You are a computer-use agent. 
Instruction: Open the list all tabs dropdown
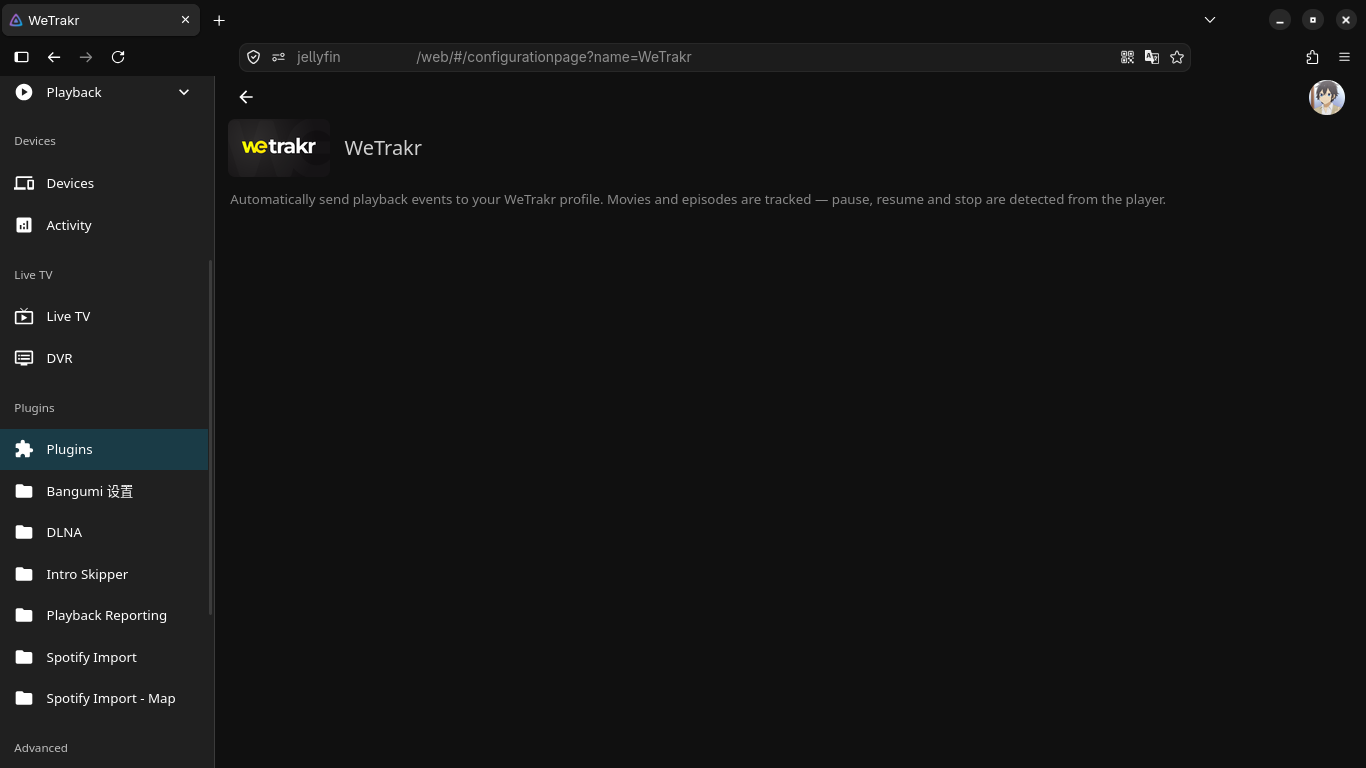(1210, 20)
